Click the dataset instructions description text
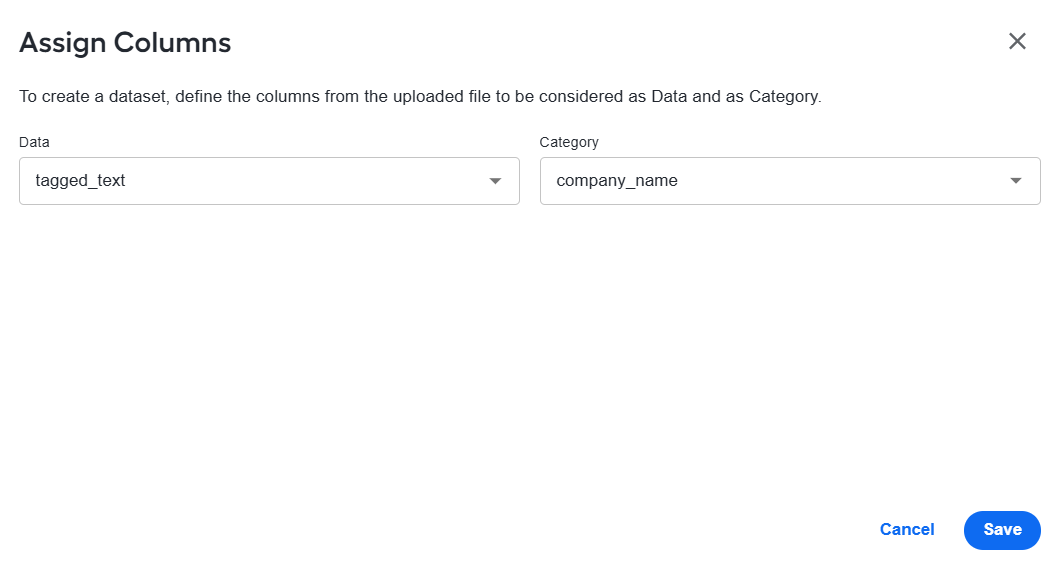The width and height of the screenshot is (1062, 564). pyautogui.click(x=420, y=96)
